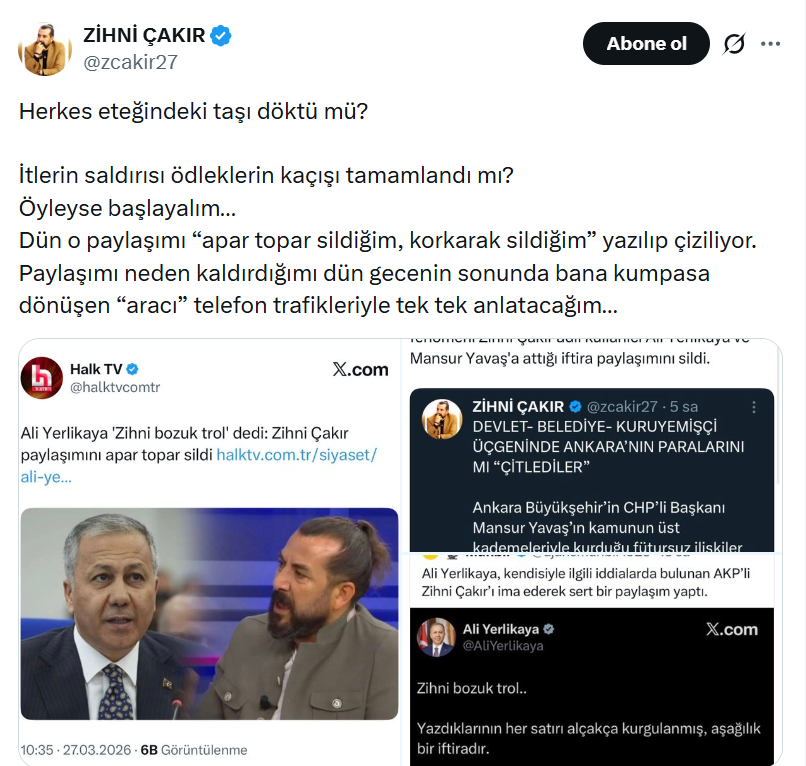Open the Grok slash-circle icon
Image resolution: width=806 pixels, height=766 pixels.
[734, 44]
